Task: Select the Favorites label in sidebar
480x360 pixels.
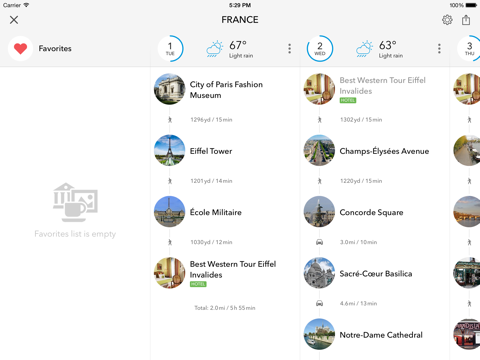Action: coord(55,49)
